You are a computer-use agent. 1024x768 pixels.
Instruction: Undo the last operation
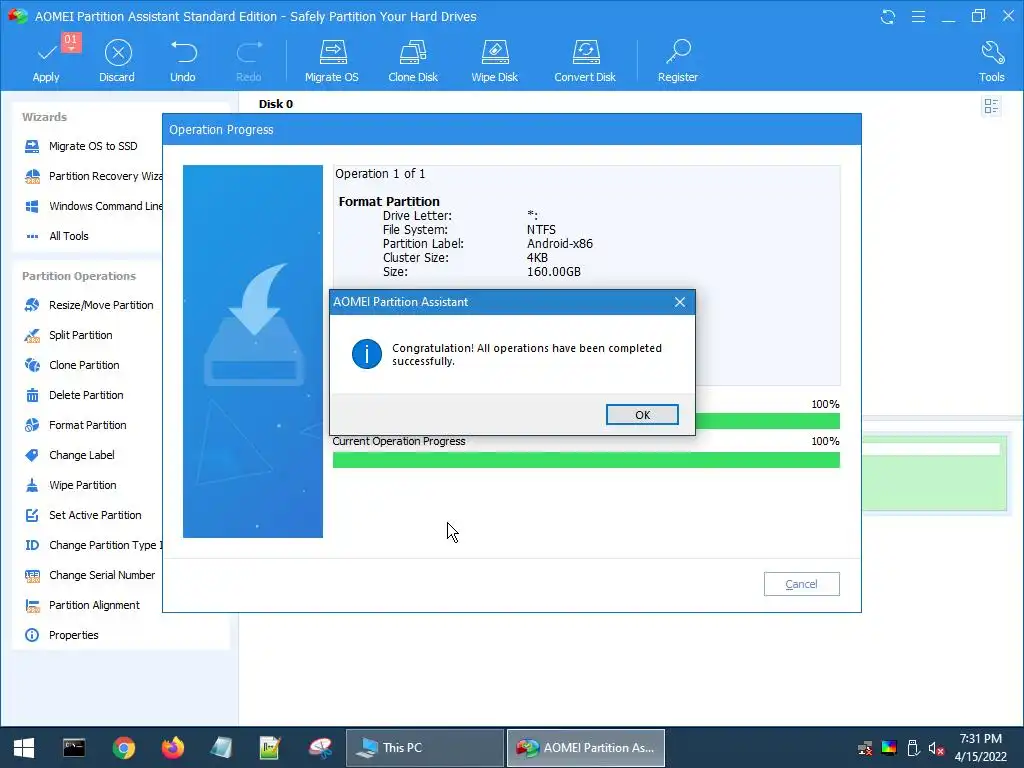183,61
